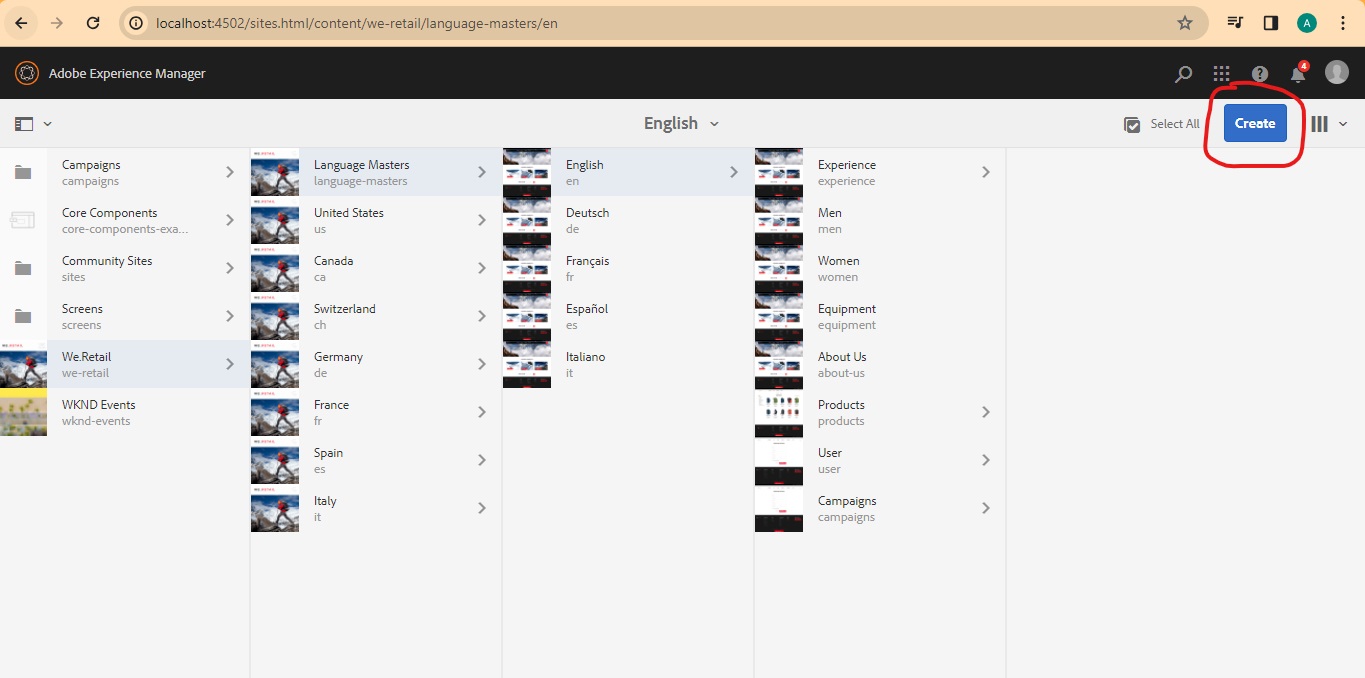Click the We.Retail page thumbnail
Image resolution: width=1365 pixels, height=678 pixels.
[x=24, y=364]
